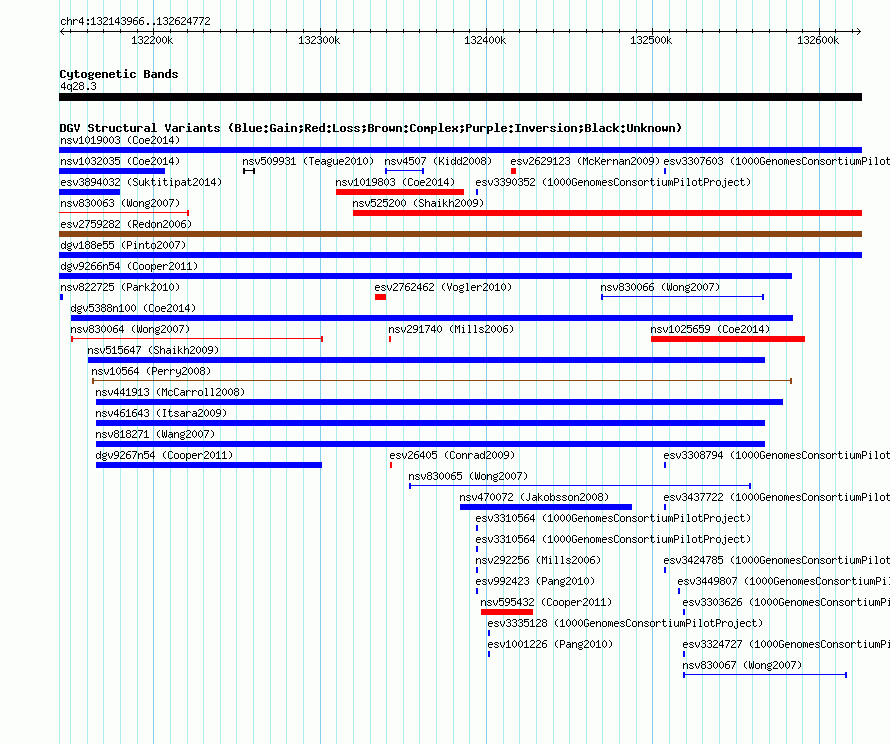Screen dimensions: 890x744
Task: Open nsv830064 (Wong2007) label
Action: point(130,329)
